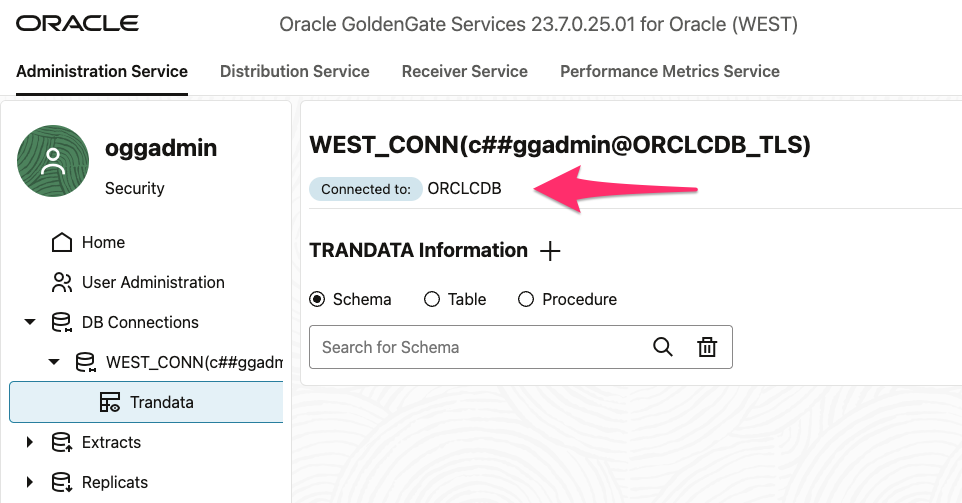The width and height of the screenshot is (962, 503).
Task: Collapse the WEST_CONN connection node
Action: coord(54,362)
